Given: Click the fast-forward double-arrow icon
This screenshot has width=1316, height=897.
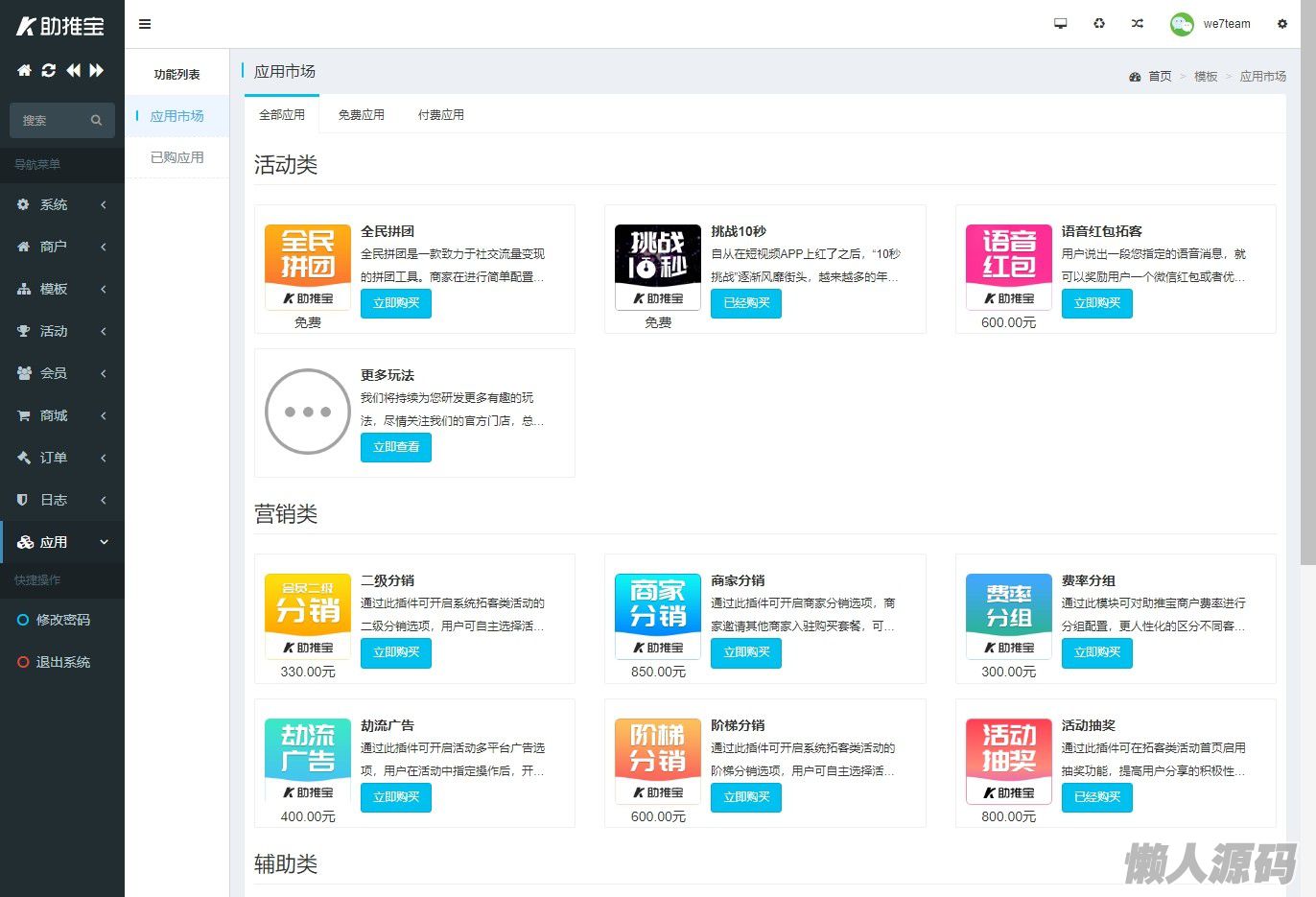Looking at the screenshot, I should pyautogui.click(x=97, y=70).
